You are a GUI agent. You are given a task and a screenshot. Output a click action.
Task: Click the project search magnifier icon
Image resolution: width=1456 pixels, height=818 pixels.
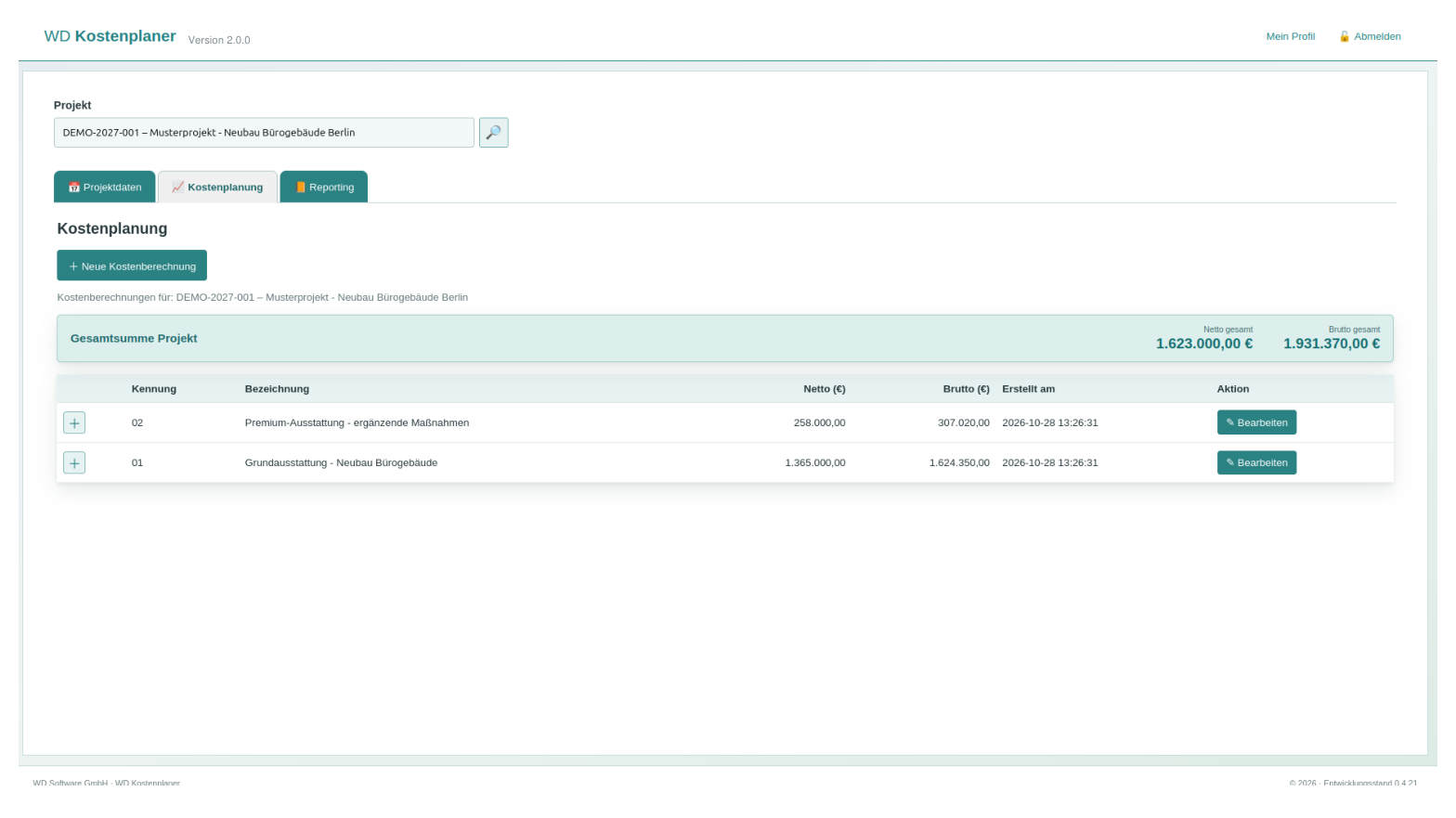tap(493, 133)
